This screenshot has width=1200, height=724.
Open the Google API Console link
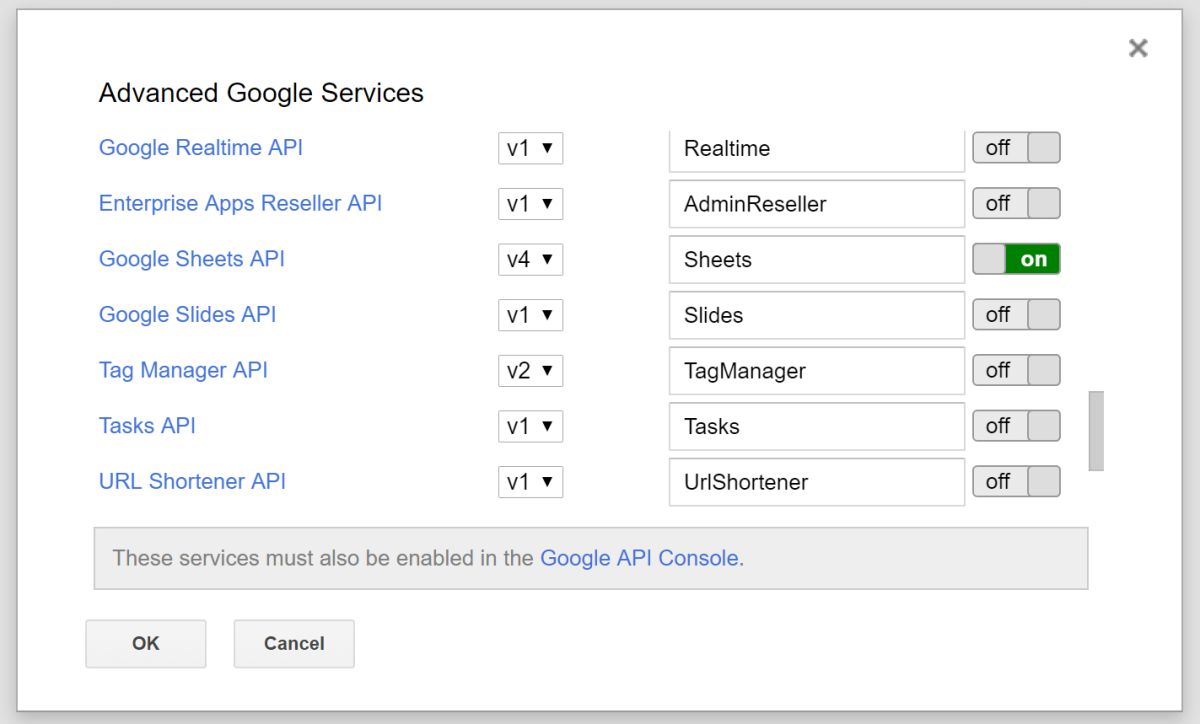(x=639, y=558)
